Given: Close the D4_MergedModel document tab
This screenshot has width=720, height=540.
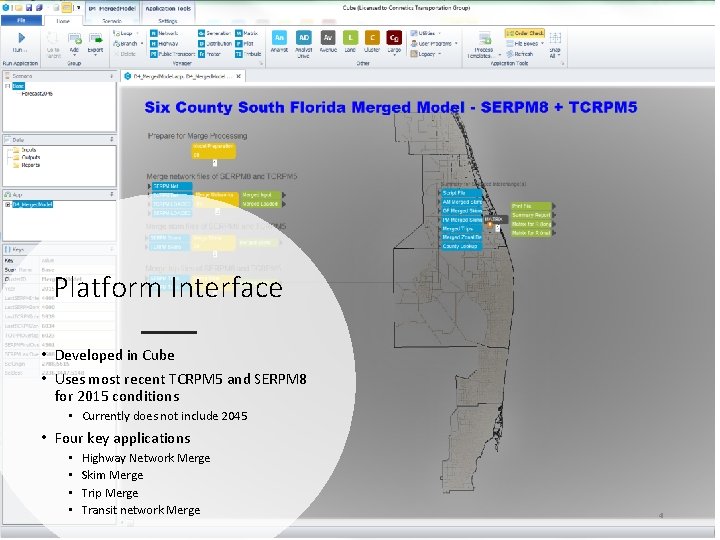Looking at the screenshot, I should coord(238,76).
